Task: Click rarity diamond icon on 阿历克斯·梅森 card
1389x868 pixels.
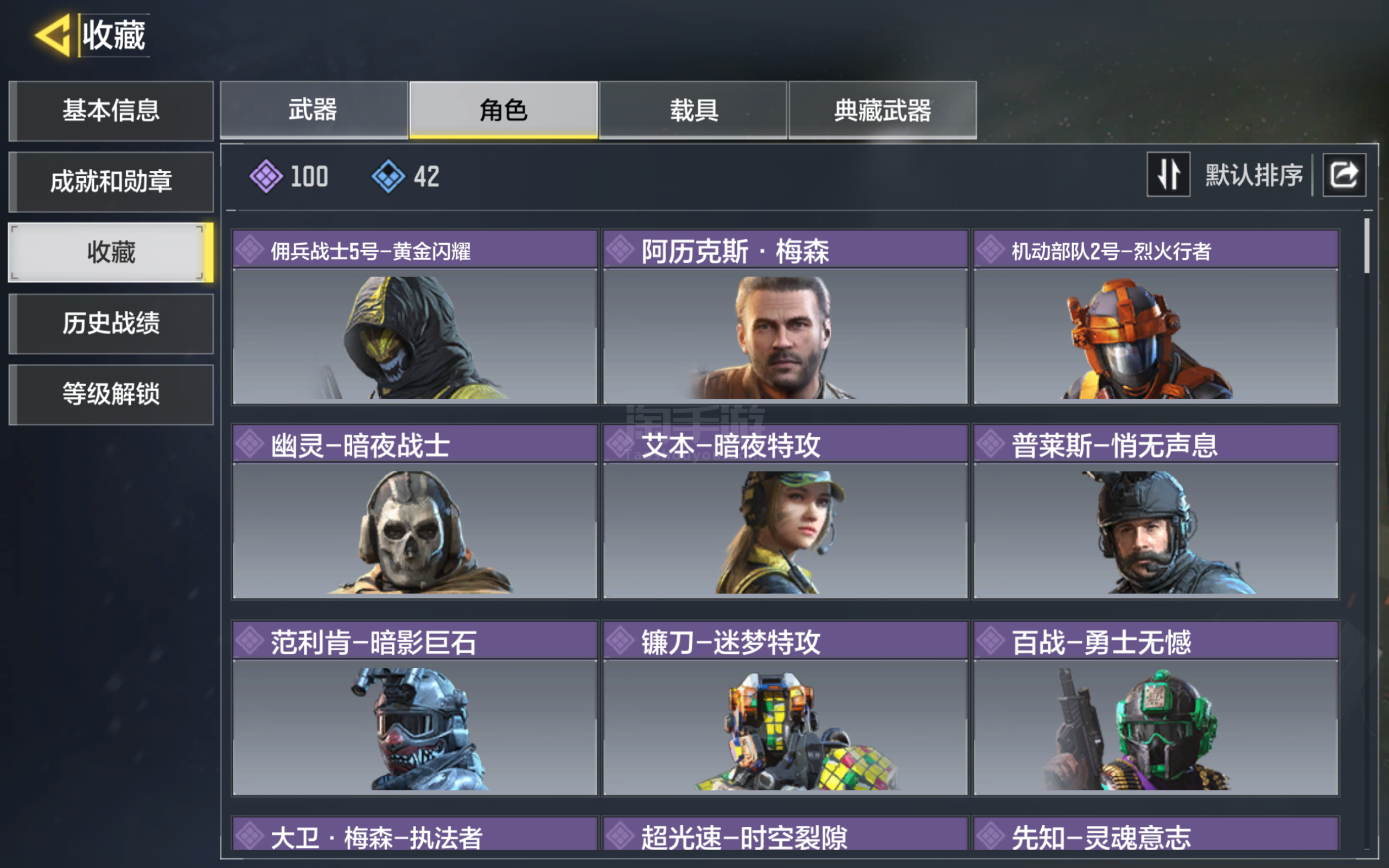Action: pyautogui.click(x=620, y=250)
